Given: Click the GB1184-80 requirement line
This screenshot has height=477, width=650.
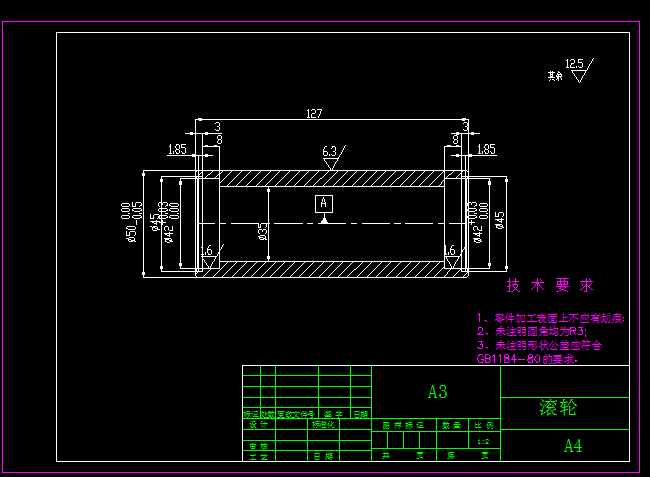Looking at the screenshot, I should 527,359.
